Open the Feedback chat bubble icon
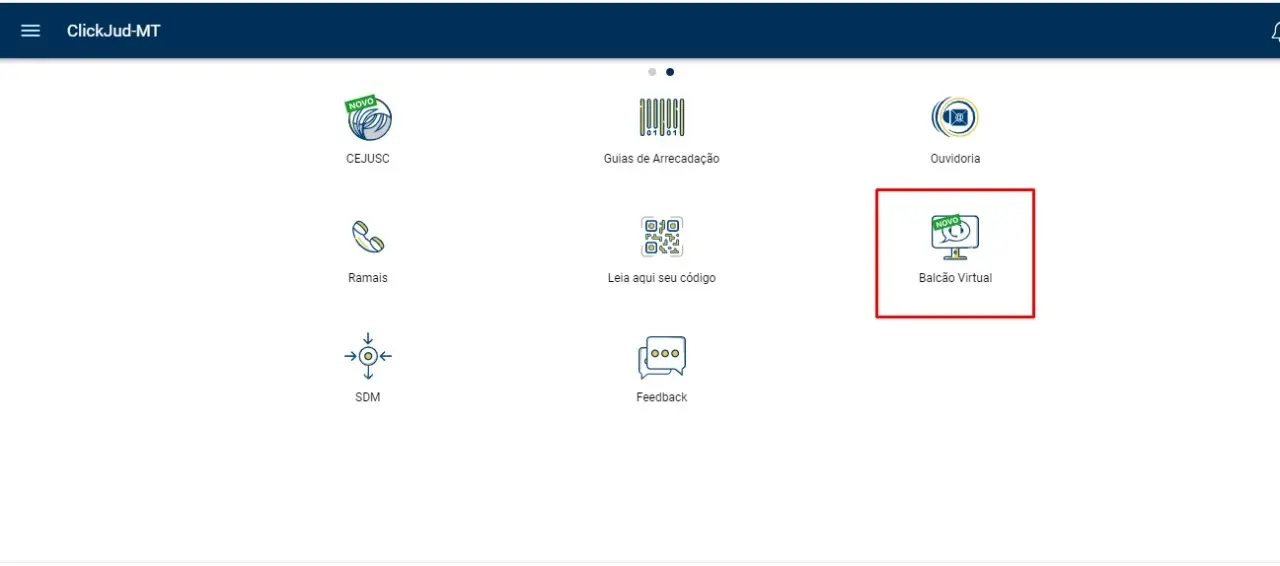Image resolution: width=1280 pixels, height=566 pixels. (x=661, y=357)
